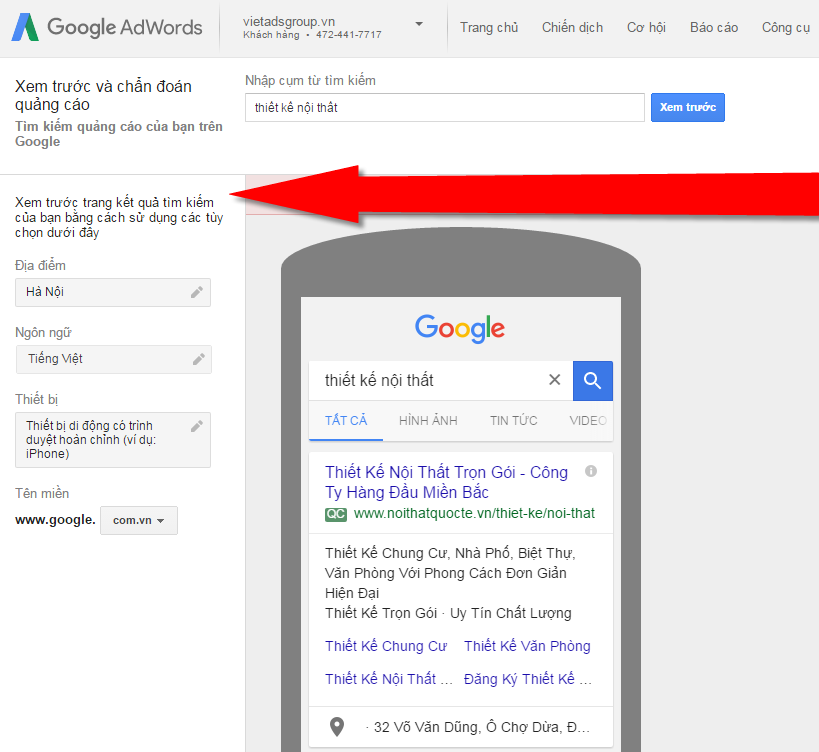The width and height of the screenshot is (819, 752).
Task: Switch to the HÌNH ẢNH tab
Action: [428, 421]
